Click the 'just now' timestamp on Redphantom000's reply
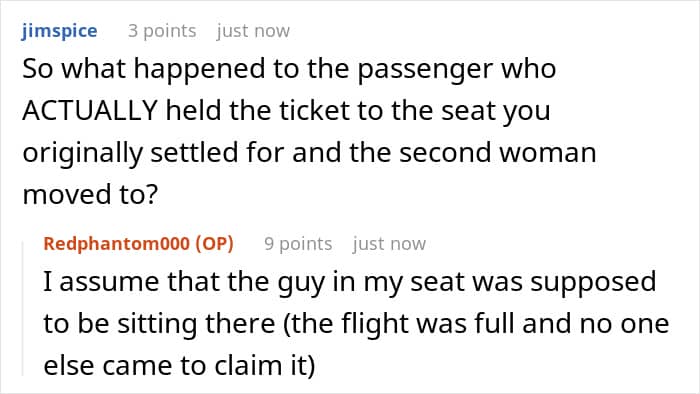This screenshot has width=700, height=394. pyautogui.click(x=389, y=244)
